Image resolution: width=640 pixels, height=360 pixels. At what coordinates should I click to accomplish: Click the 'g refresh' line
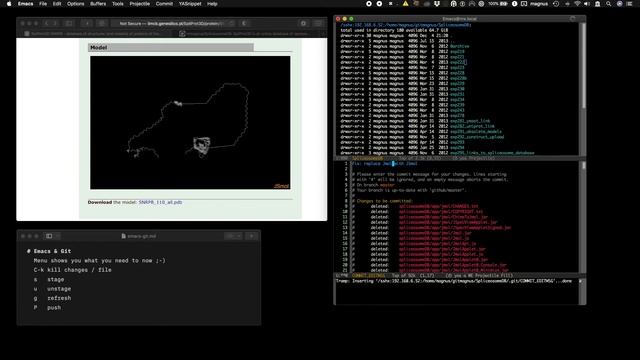click(52, 298)
